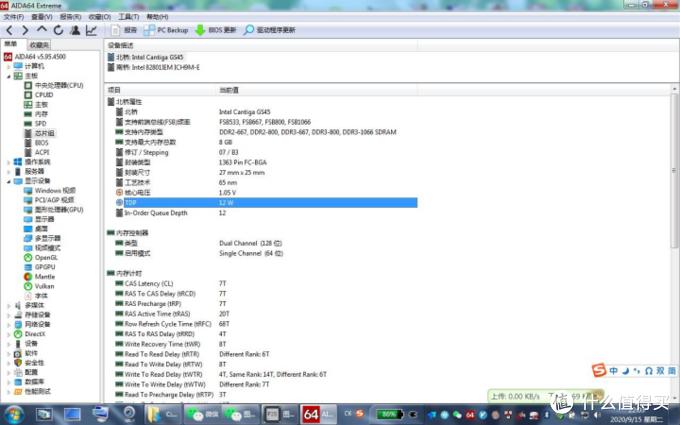Expand the DirectX tree node
Viewport: 680px width, 425px height.
(x=9, y=334)
